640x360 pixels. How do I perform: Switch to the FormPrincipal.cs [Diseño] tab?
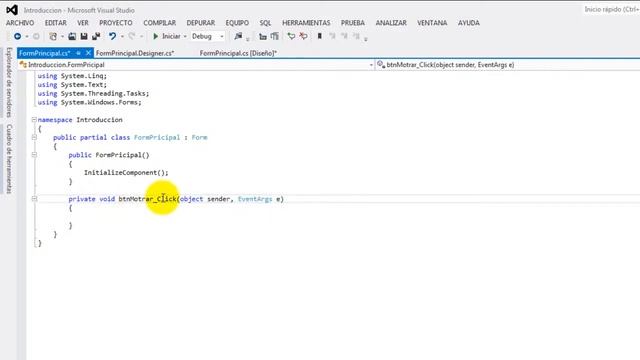(238, 53)
